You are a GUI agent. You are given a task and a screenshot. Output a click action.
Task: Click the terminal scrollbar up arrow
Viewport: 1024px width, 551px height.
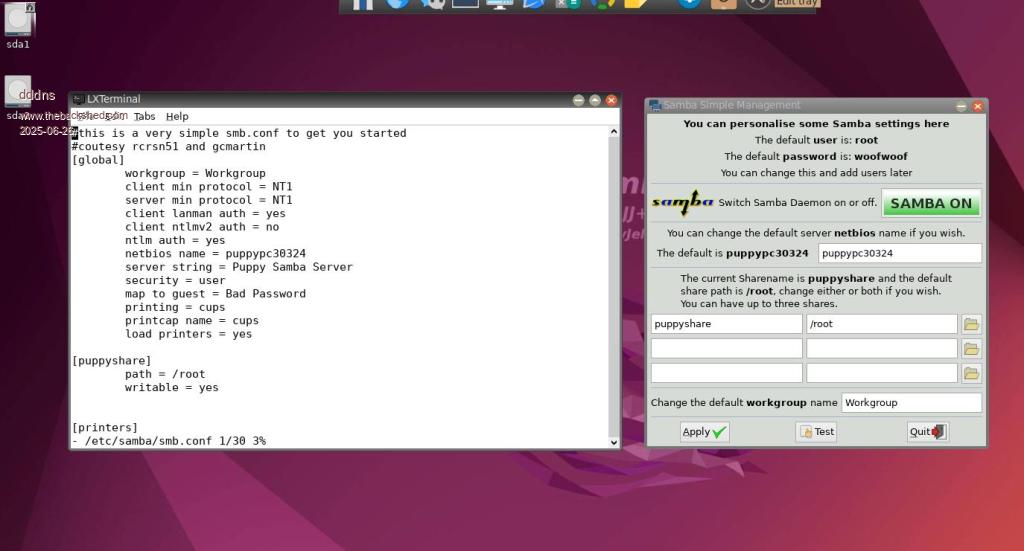[x=614, y=131]
